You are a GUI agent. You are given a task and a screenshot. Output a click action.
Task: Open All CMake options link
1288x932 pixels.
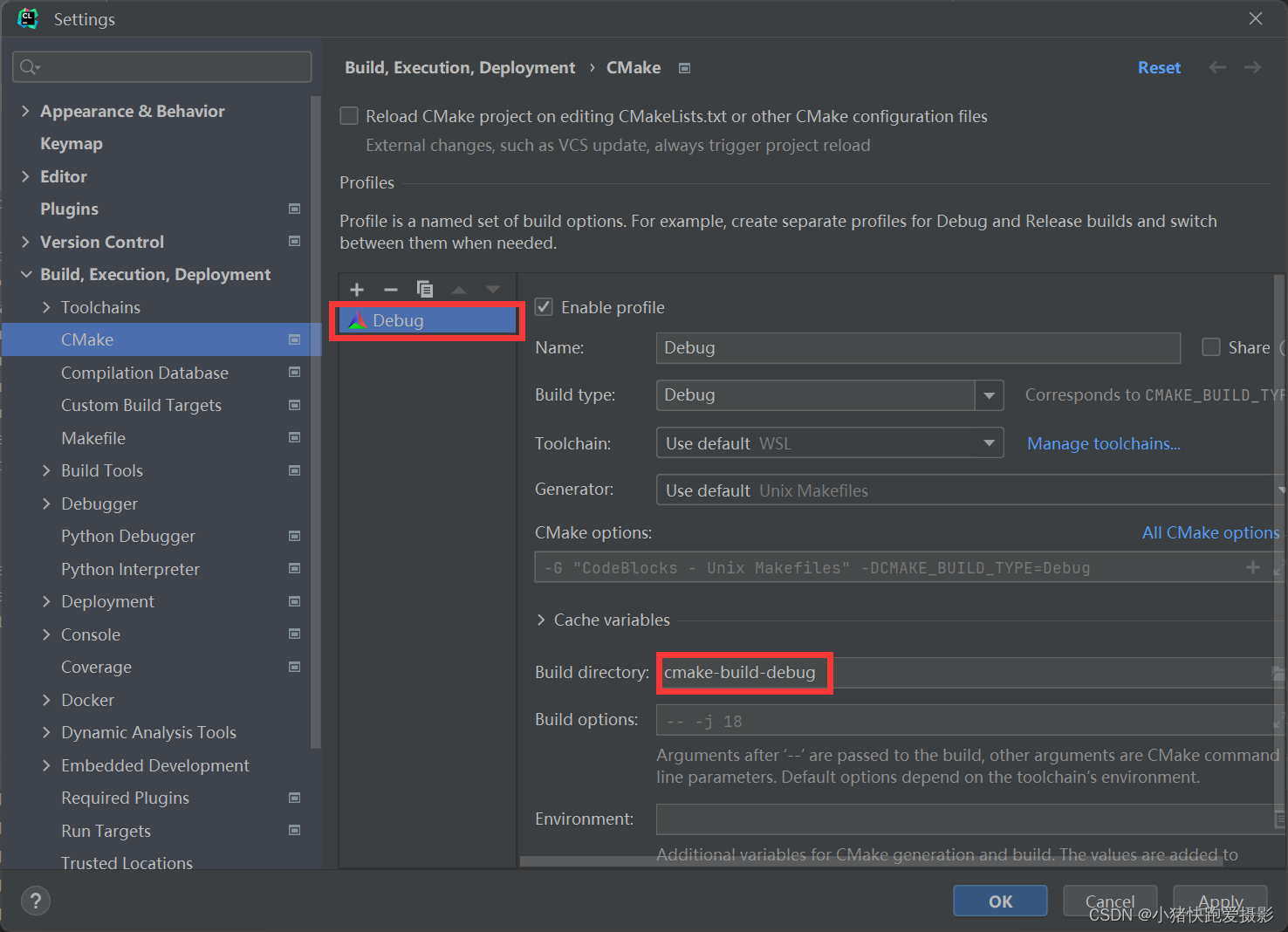(1210, 532)
